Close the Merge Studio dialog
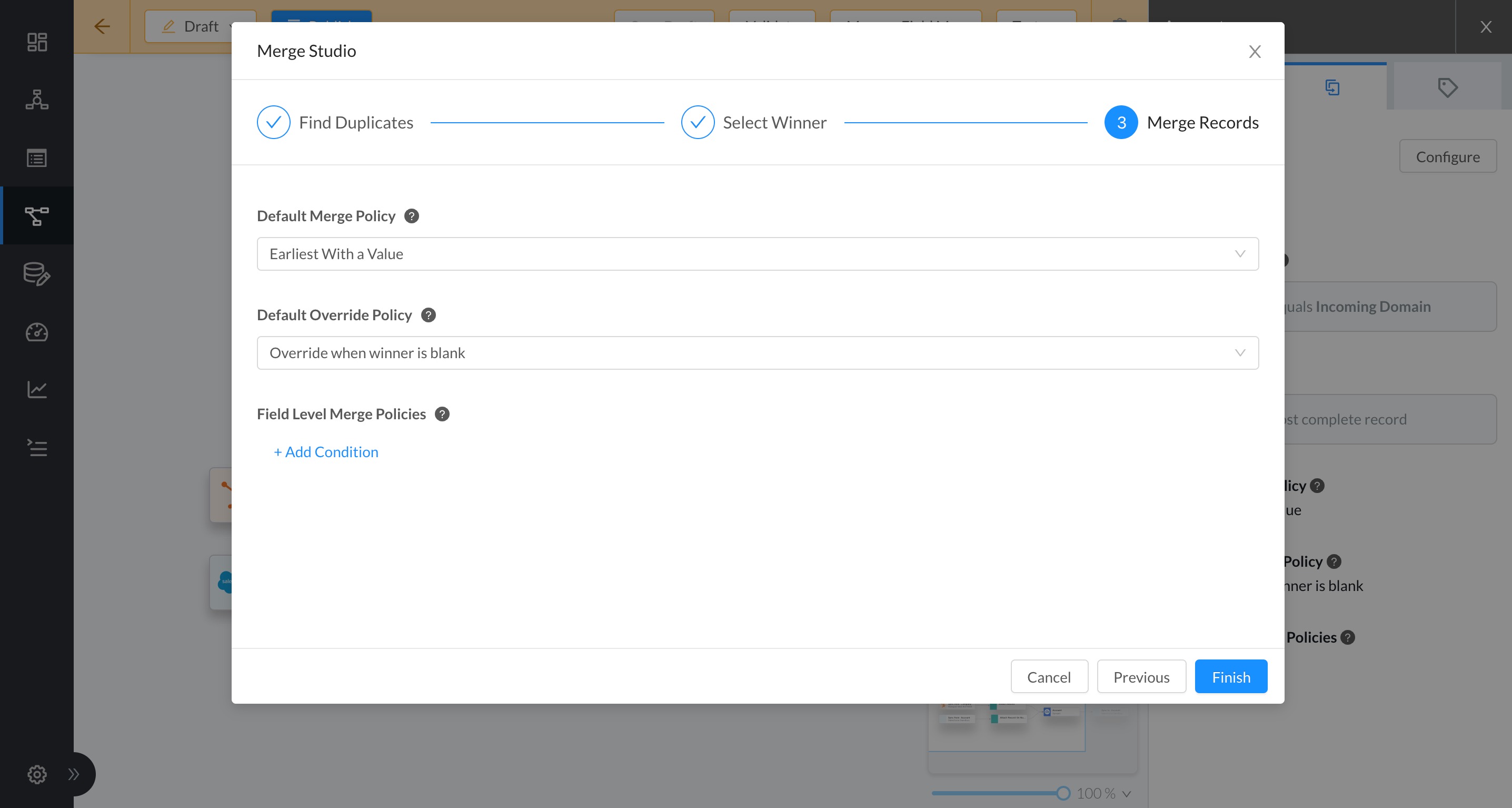Image resolution: width=1512 pixels, height=808 pixels. tap(1255, 52)
